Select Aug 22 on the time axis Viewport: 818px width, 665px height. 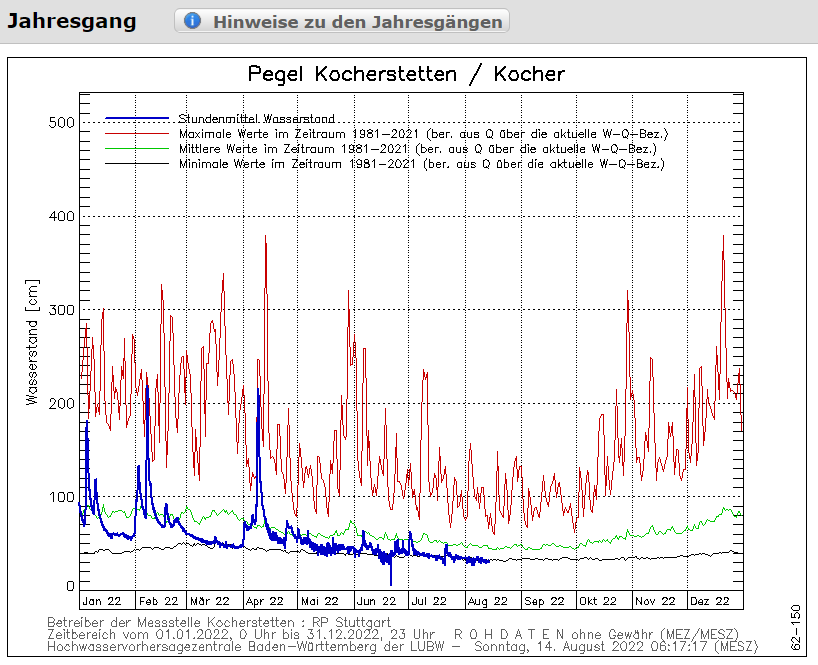click(x=488, y=601)
